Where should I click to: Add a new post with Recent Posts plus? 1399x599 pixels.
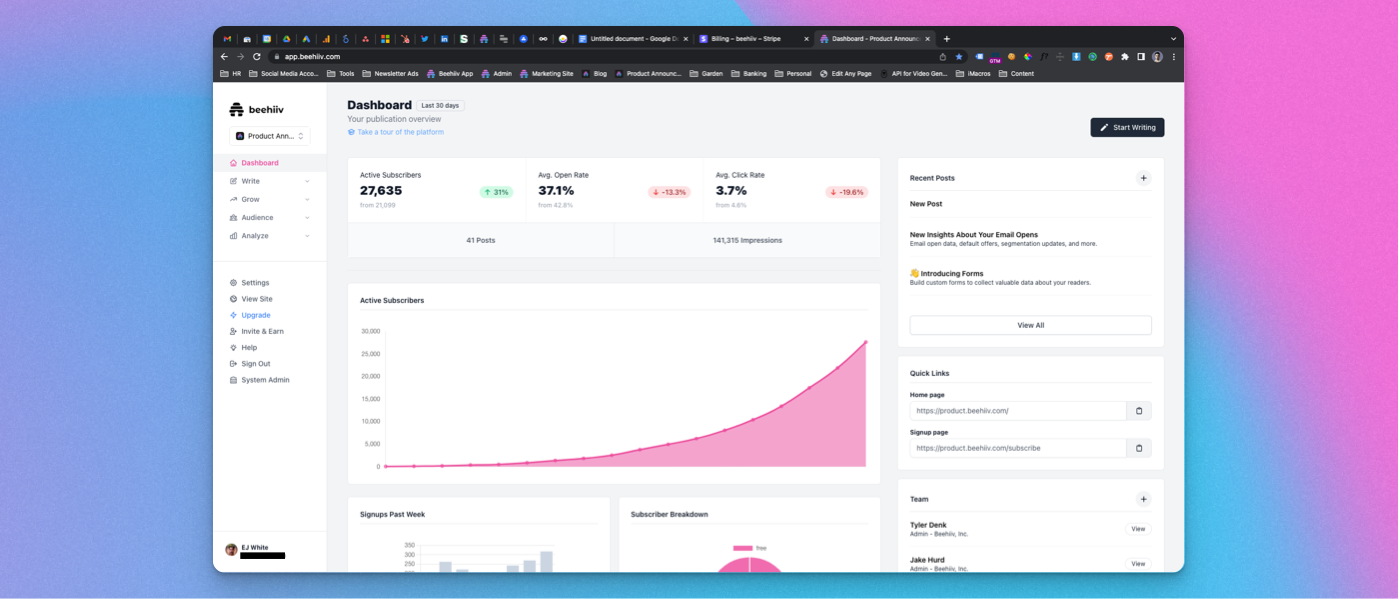pyautogui.click(x=1143, y=178)
